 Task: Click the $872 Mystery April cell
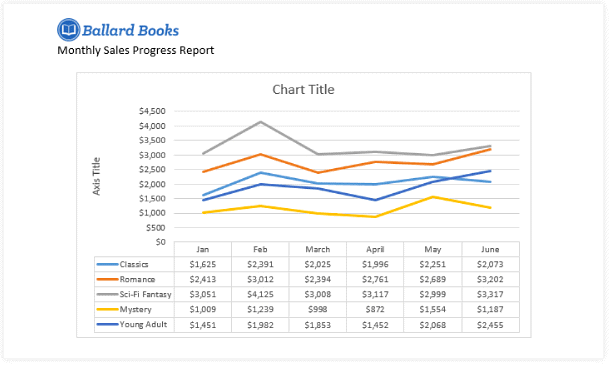(375, 309)
